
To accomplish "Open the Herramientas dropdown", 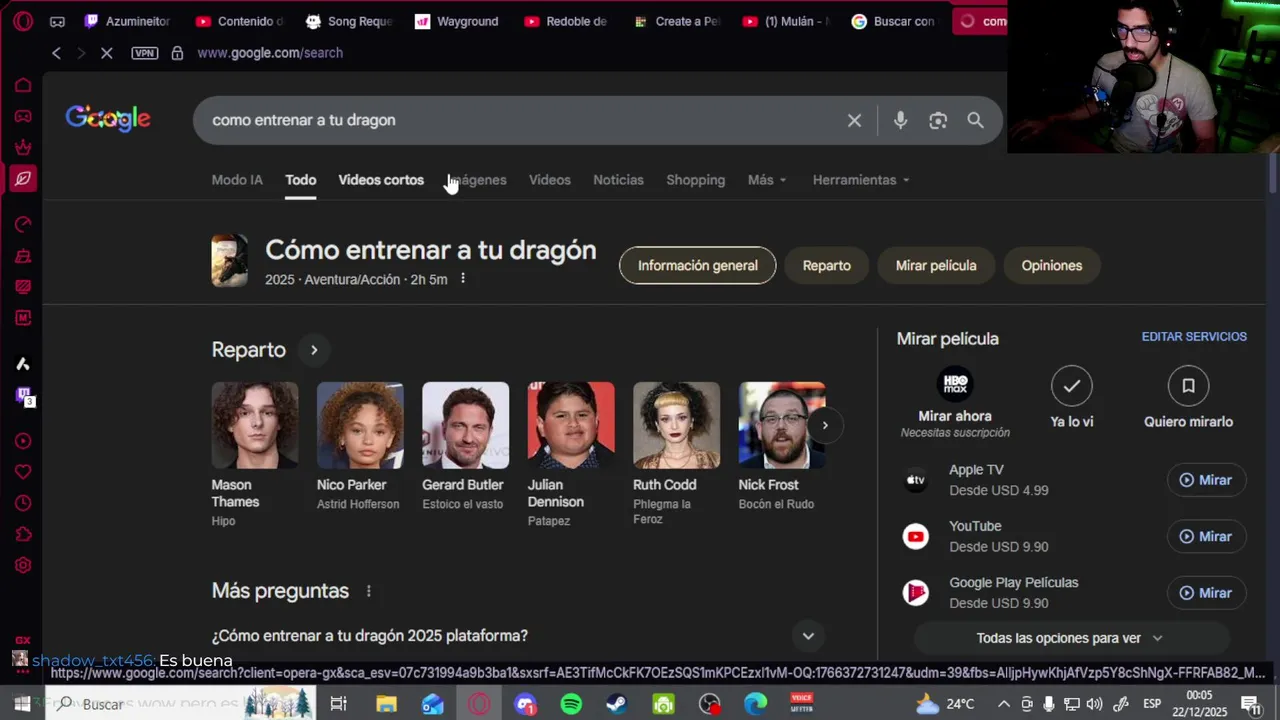I will pos(861,180).
